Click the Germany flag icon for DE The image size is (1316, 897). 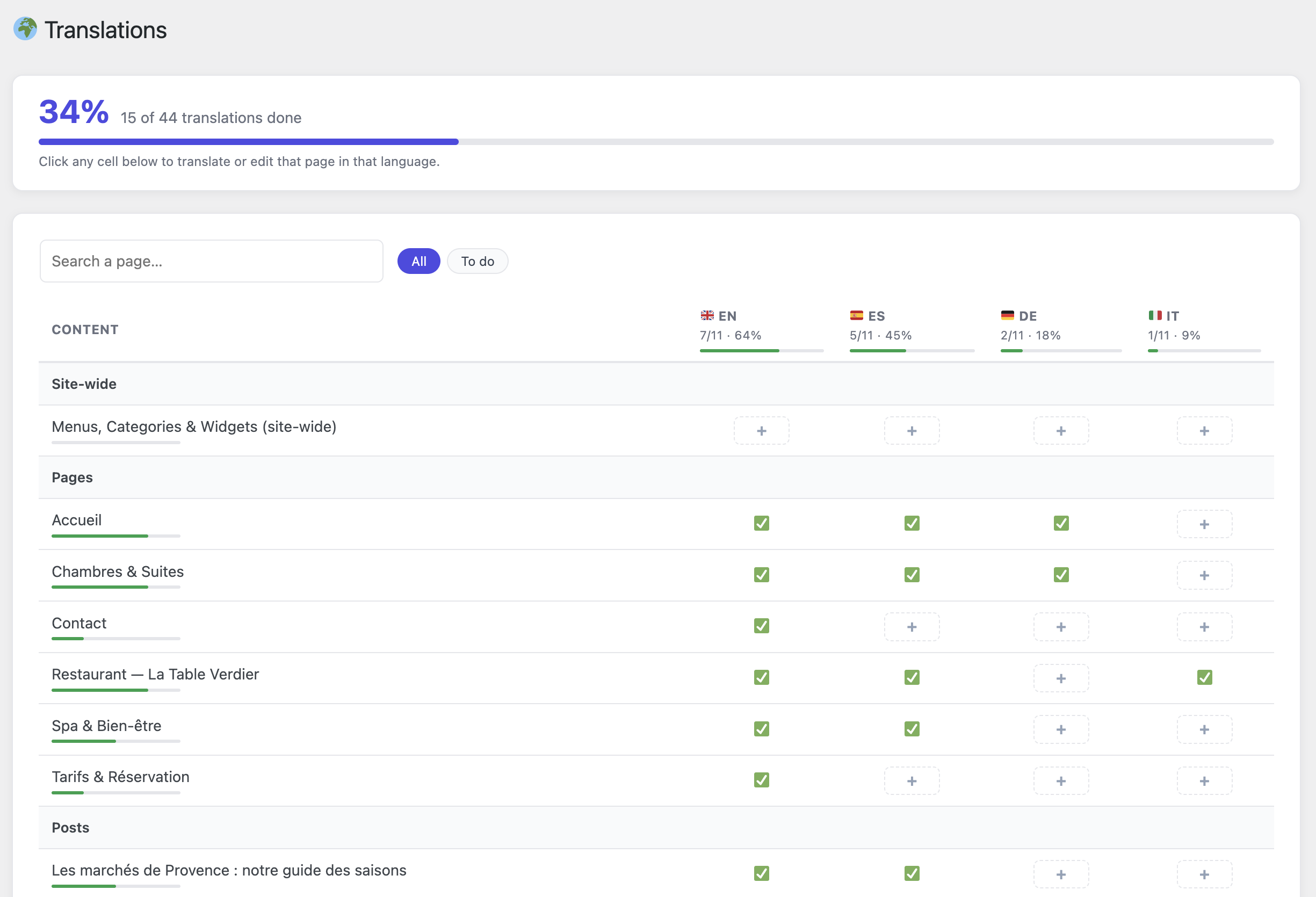[x=1007, y=315]
